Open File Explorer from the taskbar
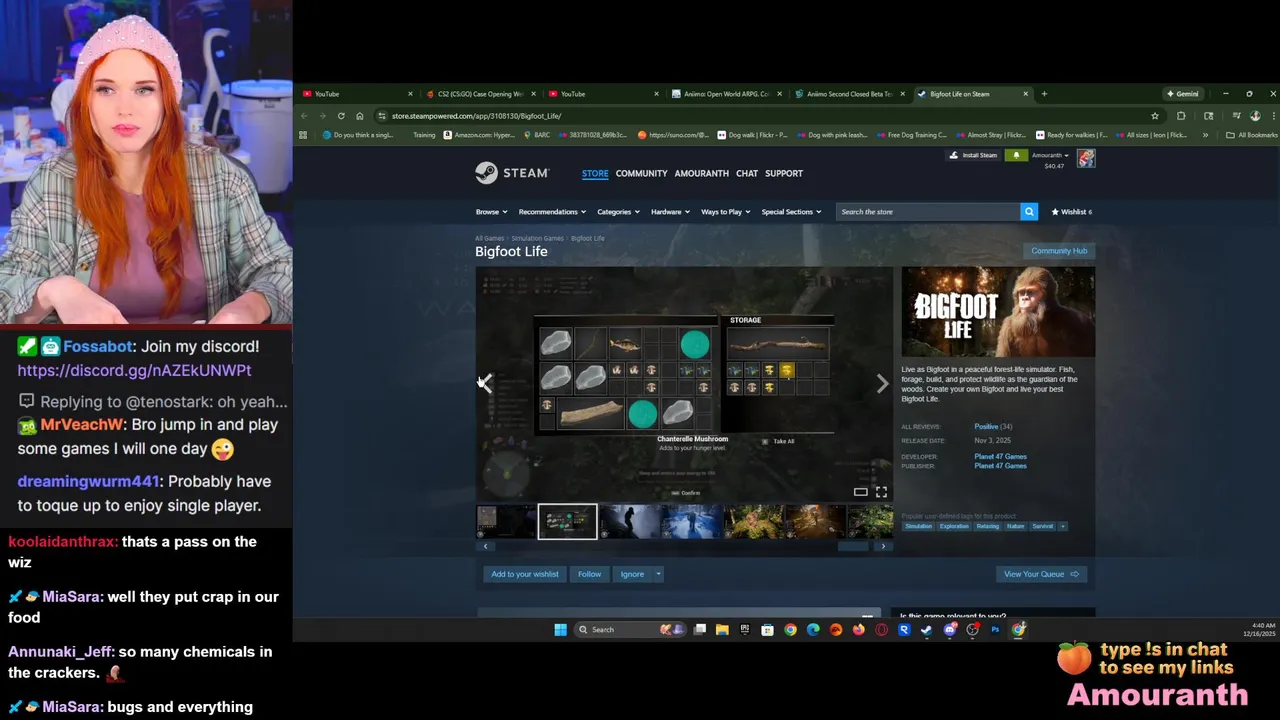Screen dimensions: 1280x720 [722, 630]
